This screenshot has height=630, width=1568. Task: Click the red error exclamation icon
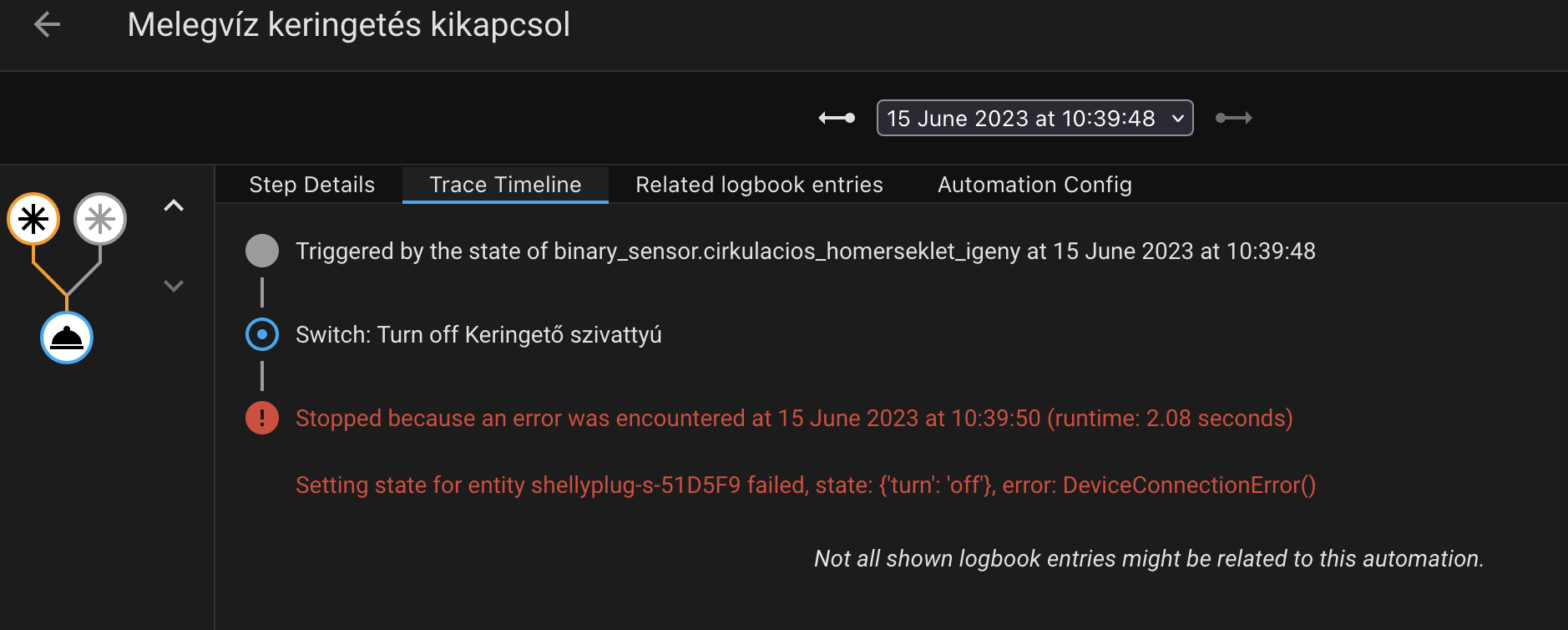pos(262,418)
